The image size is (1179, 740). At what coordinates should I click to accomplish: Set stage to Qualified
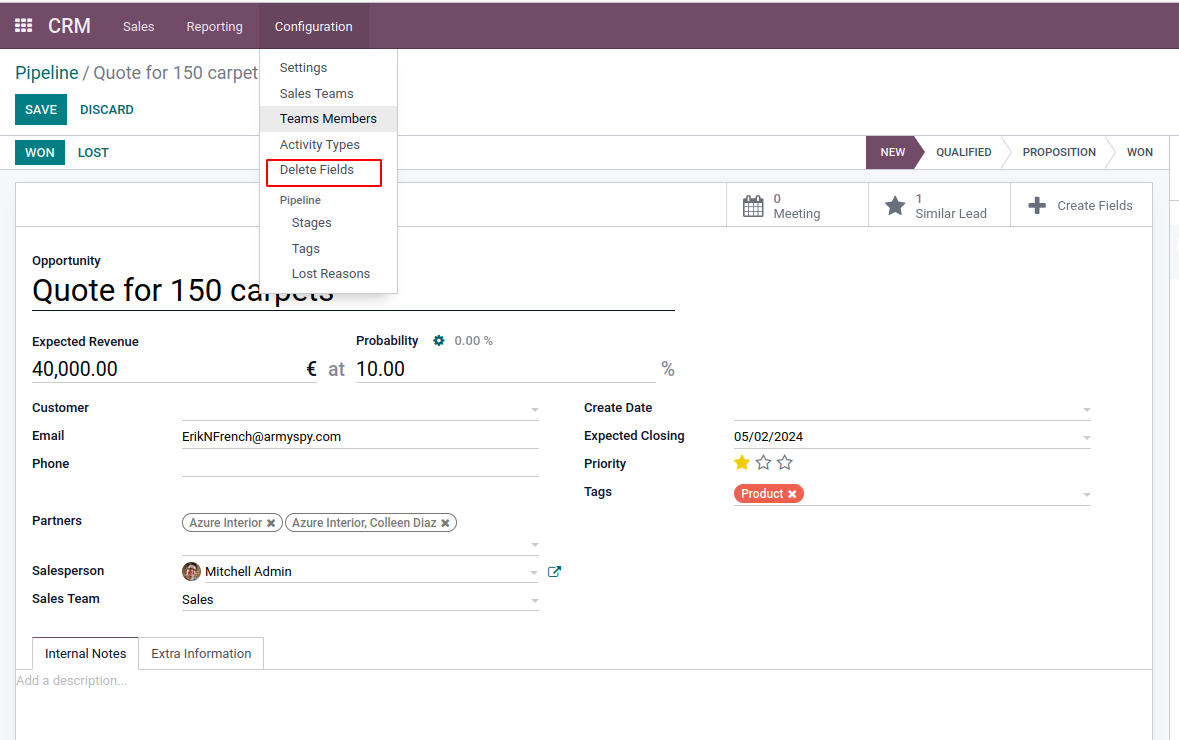963,153
